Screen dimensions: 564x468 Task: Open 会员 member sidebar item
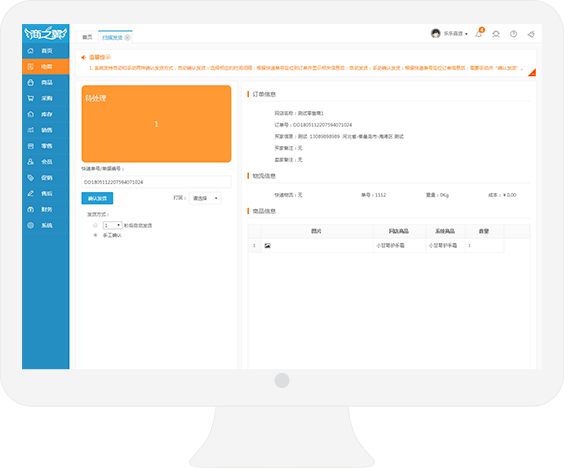[x=46, y=162]
